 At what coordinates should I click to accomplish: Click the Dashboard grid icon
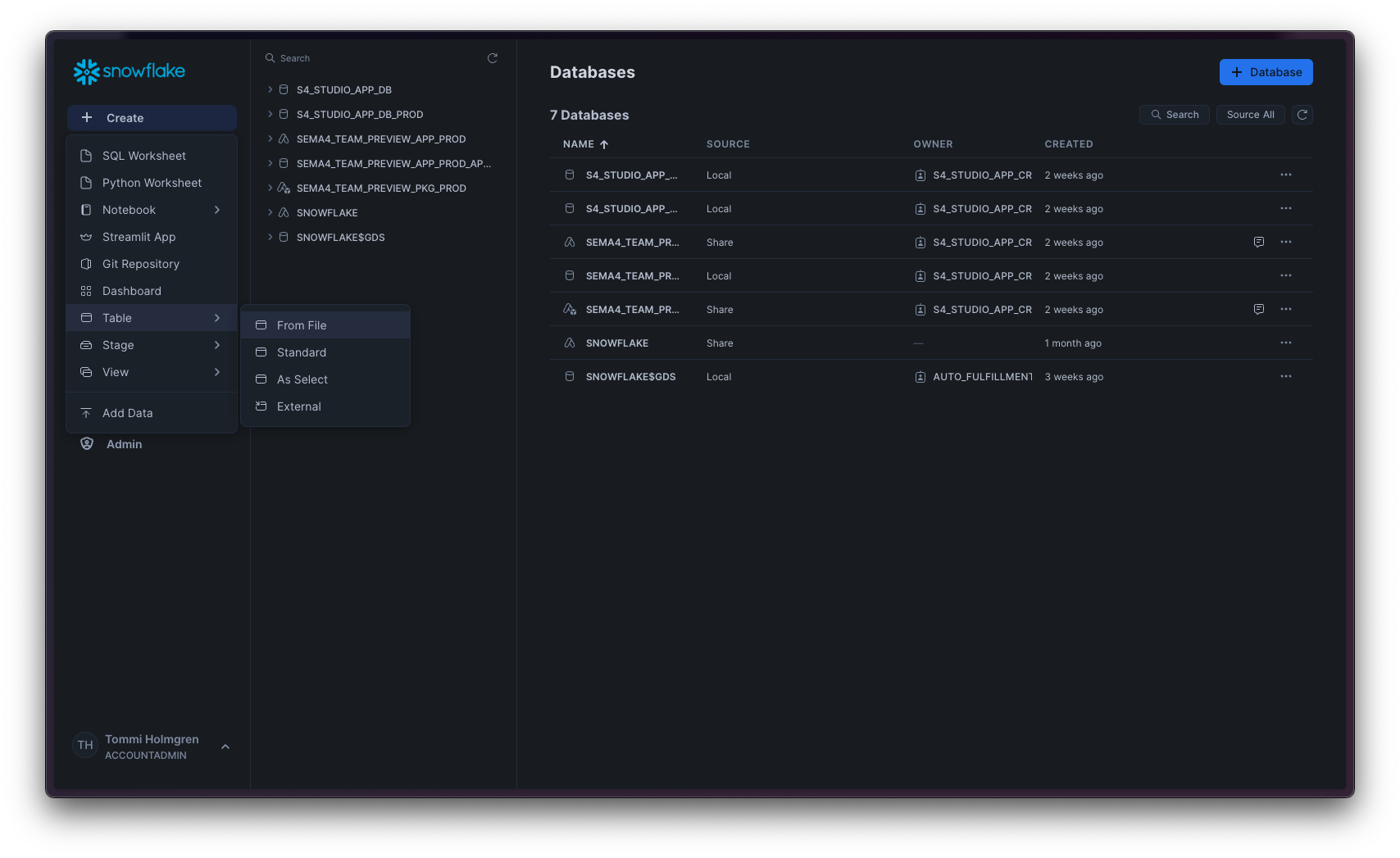pyautogui.click(x=86, y=291)
